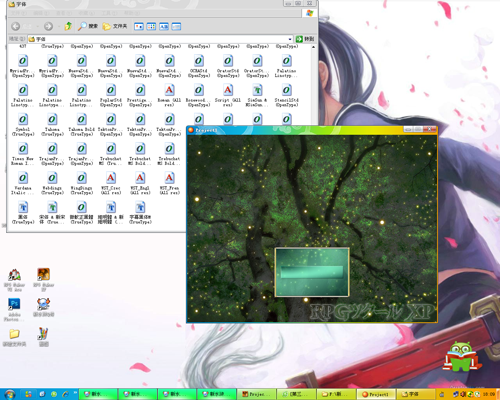Click the Forward navigation arrow
This screenshot has width=500, height=400.
[x=48, y=26]
